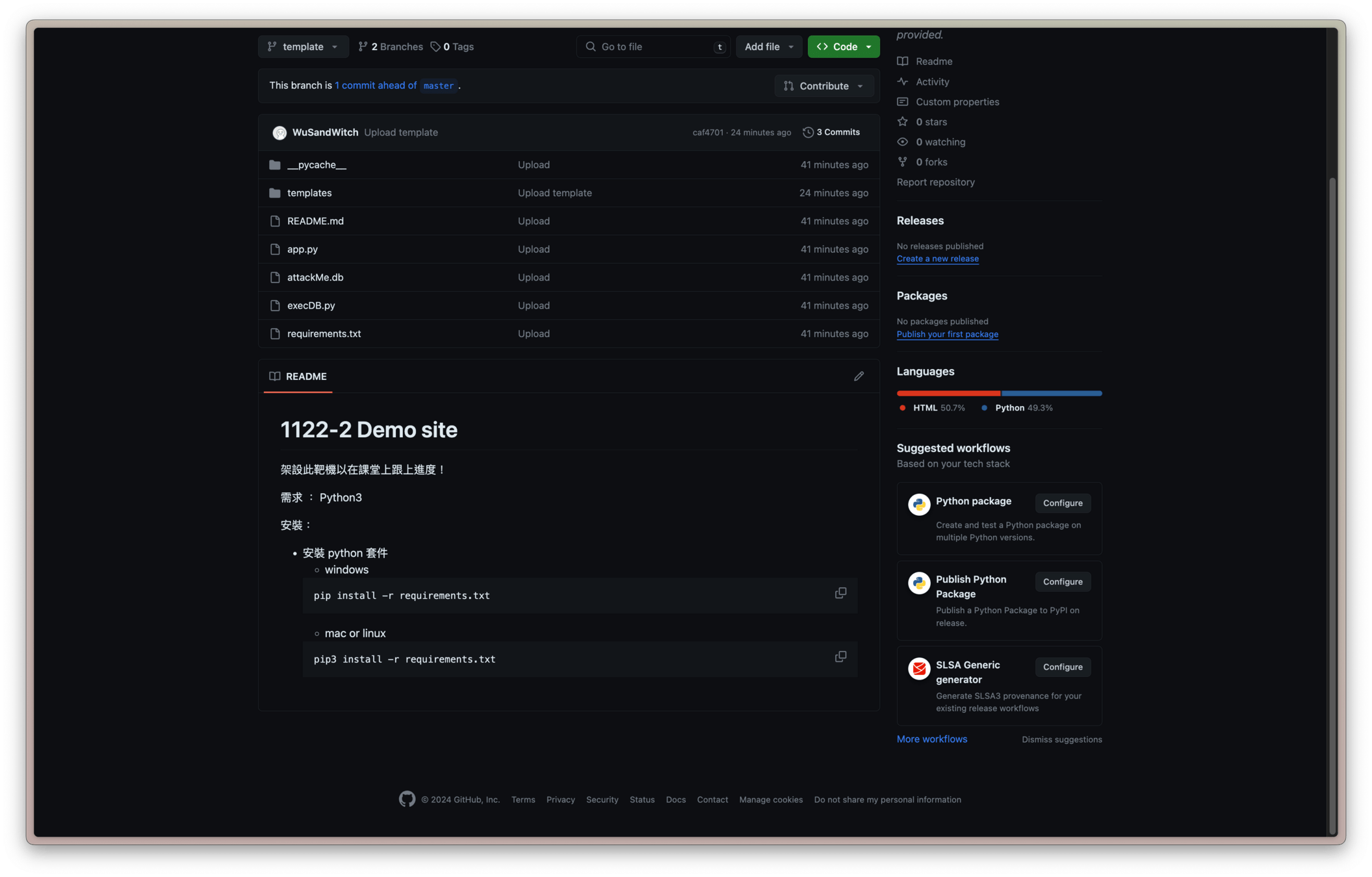
Task: Open the 0 Tags link
Action: 452,47
